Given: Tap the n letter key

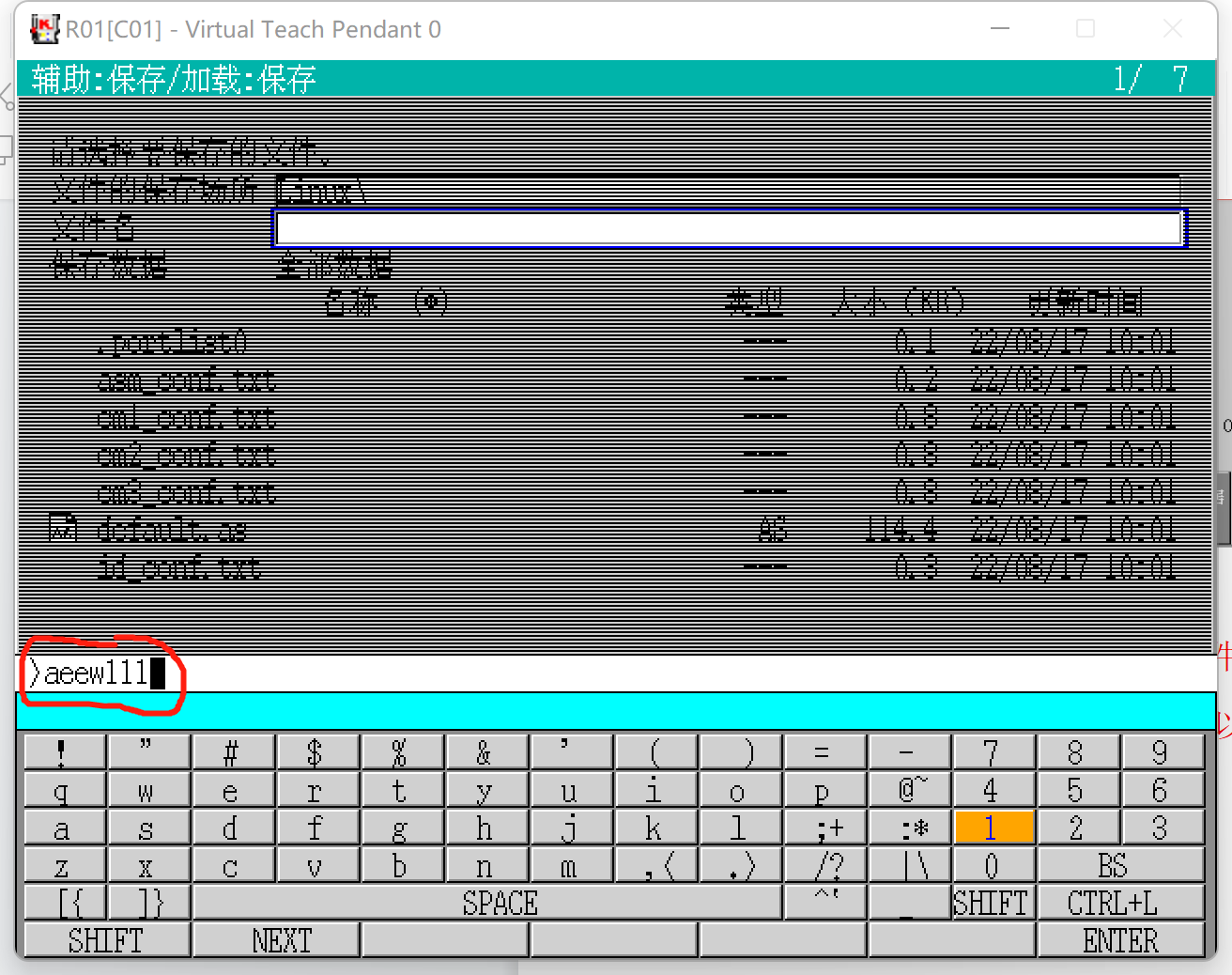Looking at the screenshot, I should click(486, 865).
